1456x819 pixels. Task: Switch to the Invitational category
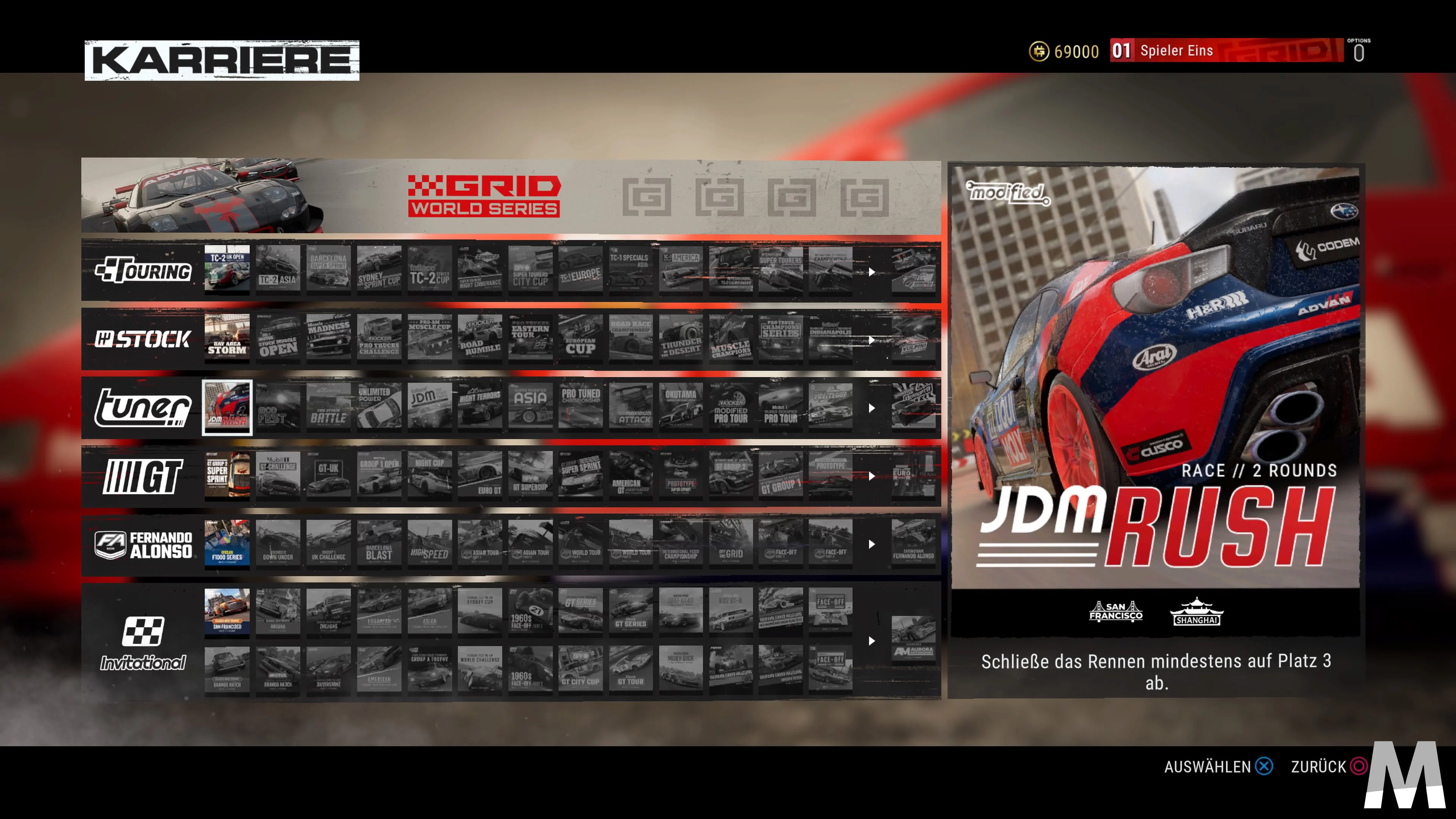click(x=143, y=643)
